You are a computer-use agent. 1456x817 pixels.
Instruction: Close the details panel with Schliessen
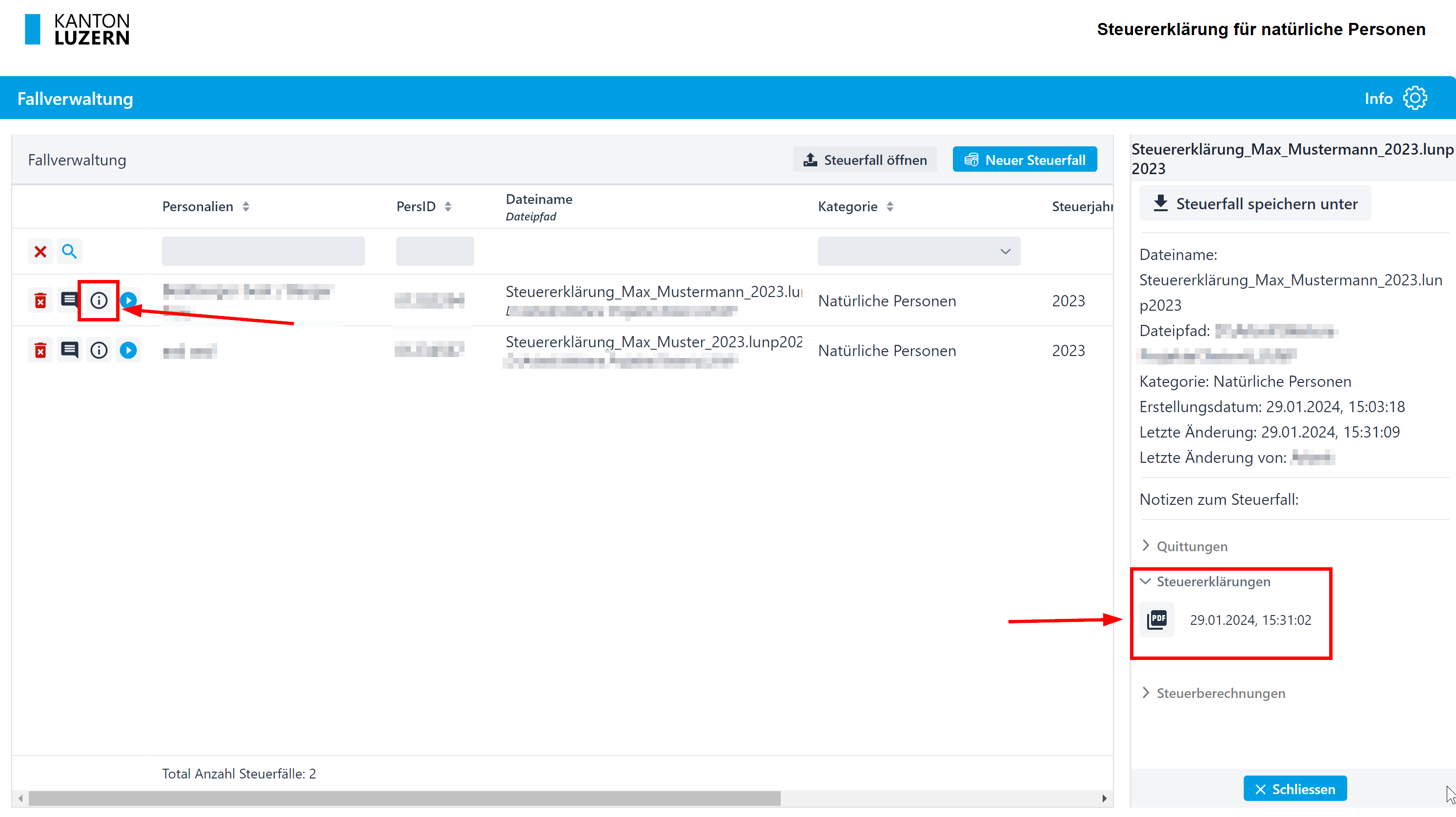tap(1294, 788)
